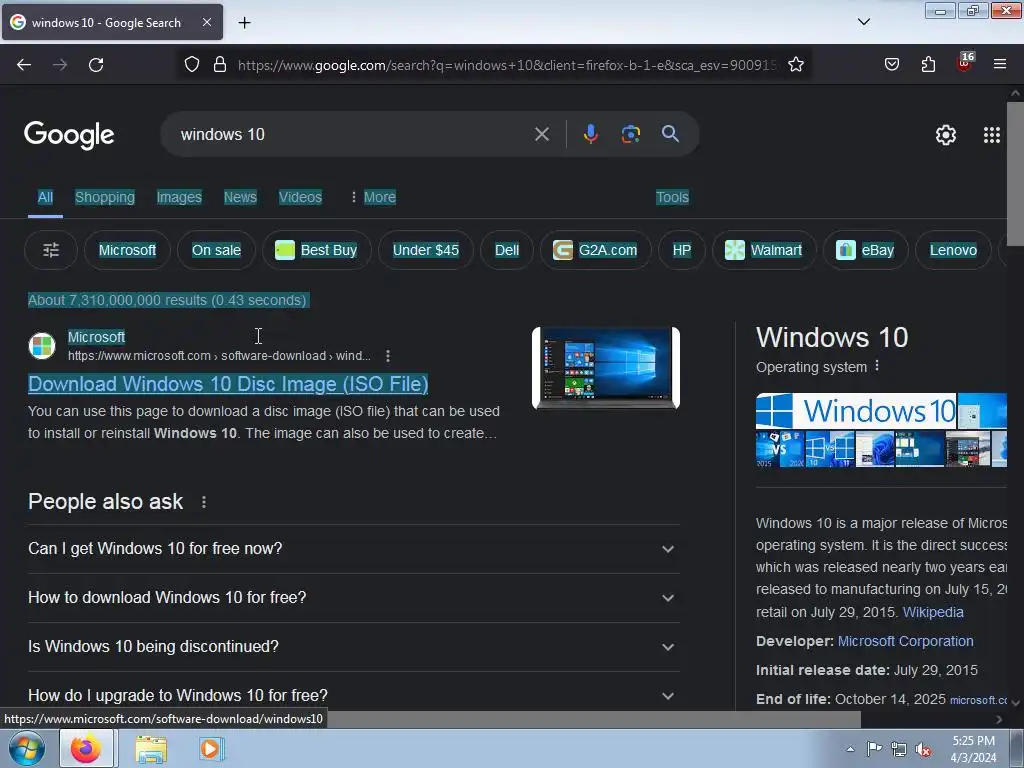Expand Can I get Windows 10 for free now
This screenshot has width=1024, height=768.
pyautogui.click(x=353, y=549)
